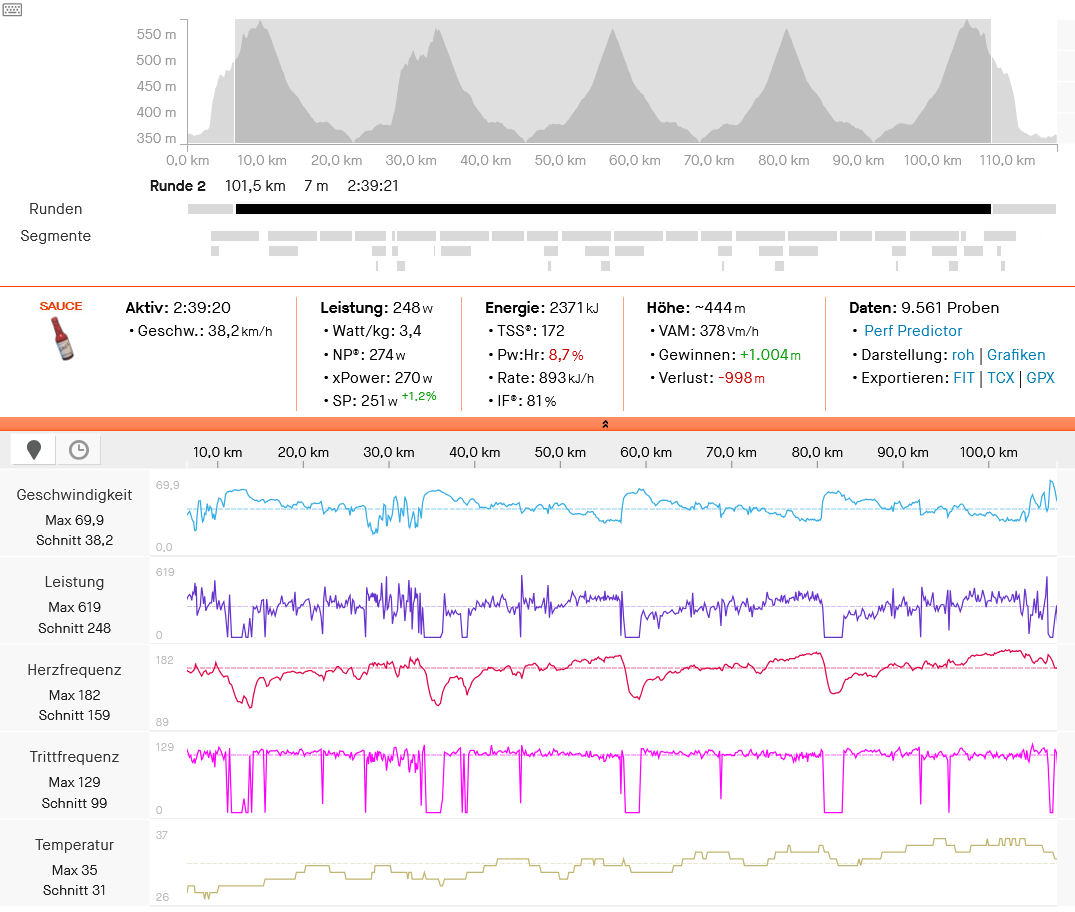Screen dimensions: 1075x912
Task: Select the last grey lap bar in Runden
Action: pos(1024,209)
